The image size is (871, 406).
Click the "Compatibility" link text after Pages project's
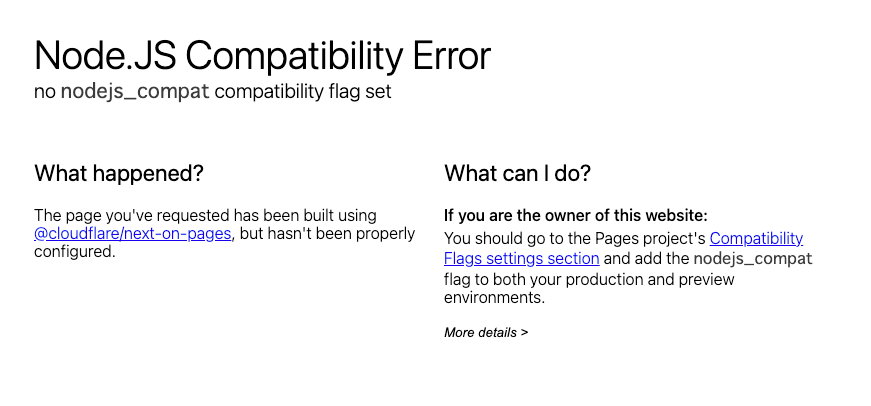point(756,238)
